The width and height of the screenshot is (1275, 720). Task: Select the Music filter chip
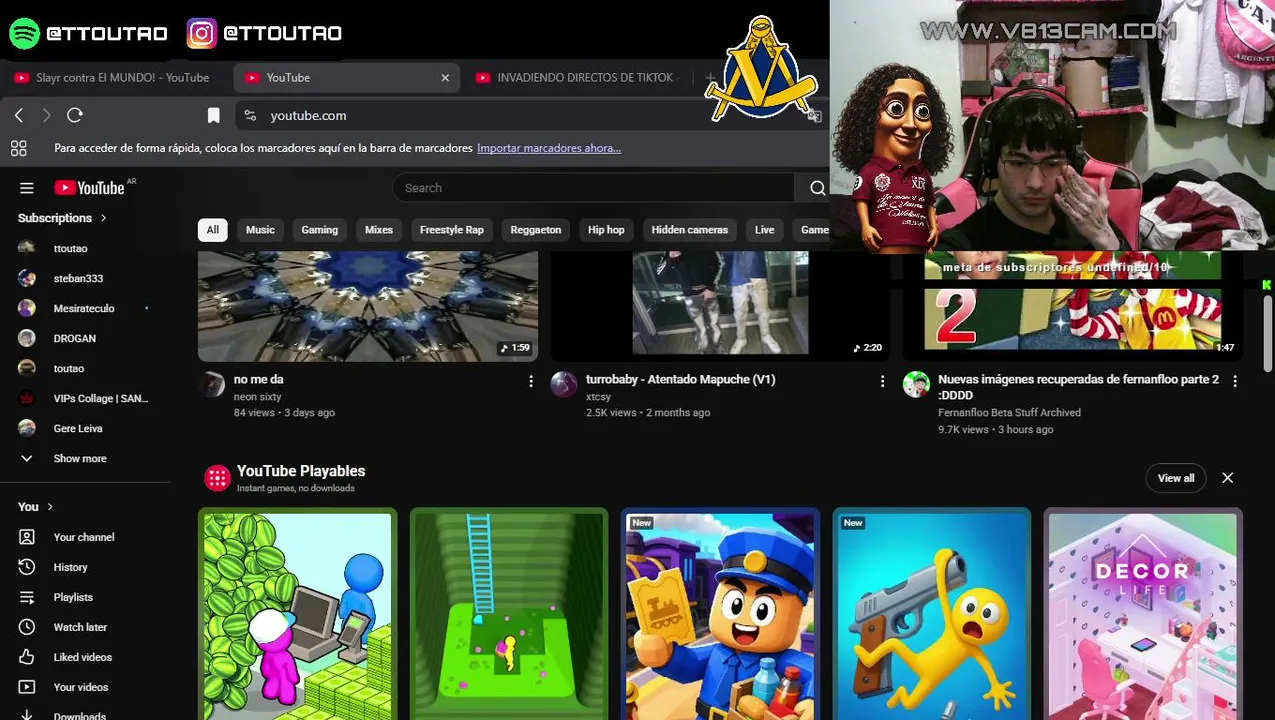260,230
